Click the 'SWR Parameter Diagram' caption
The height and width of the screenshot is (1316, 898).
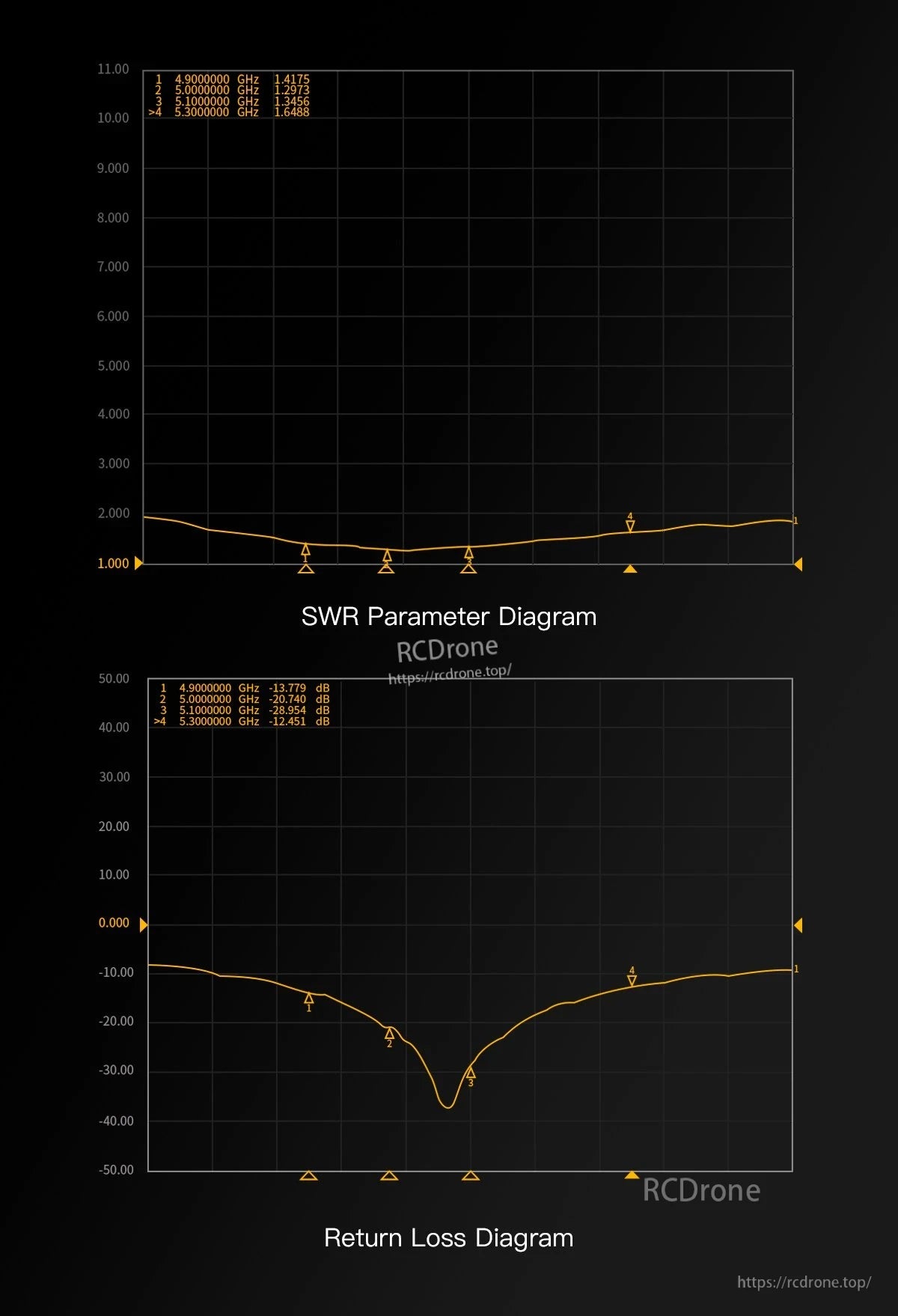[449, 617]
